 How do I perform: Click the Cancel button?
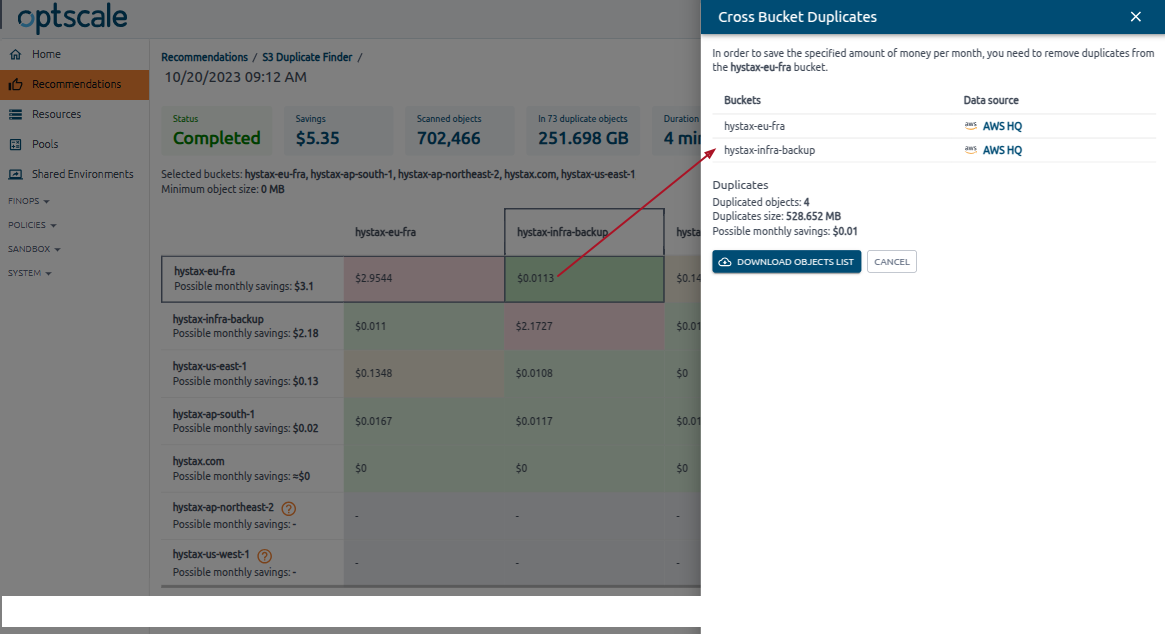pos(892,262)
